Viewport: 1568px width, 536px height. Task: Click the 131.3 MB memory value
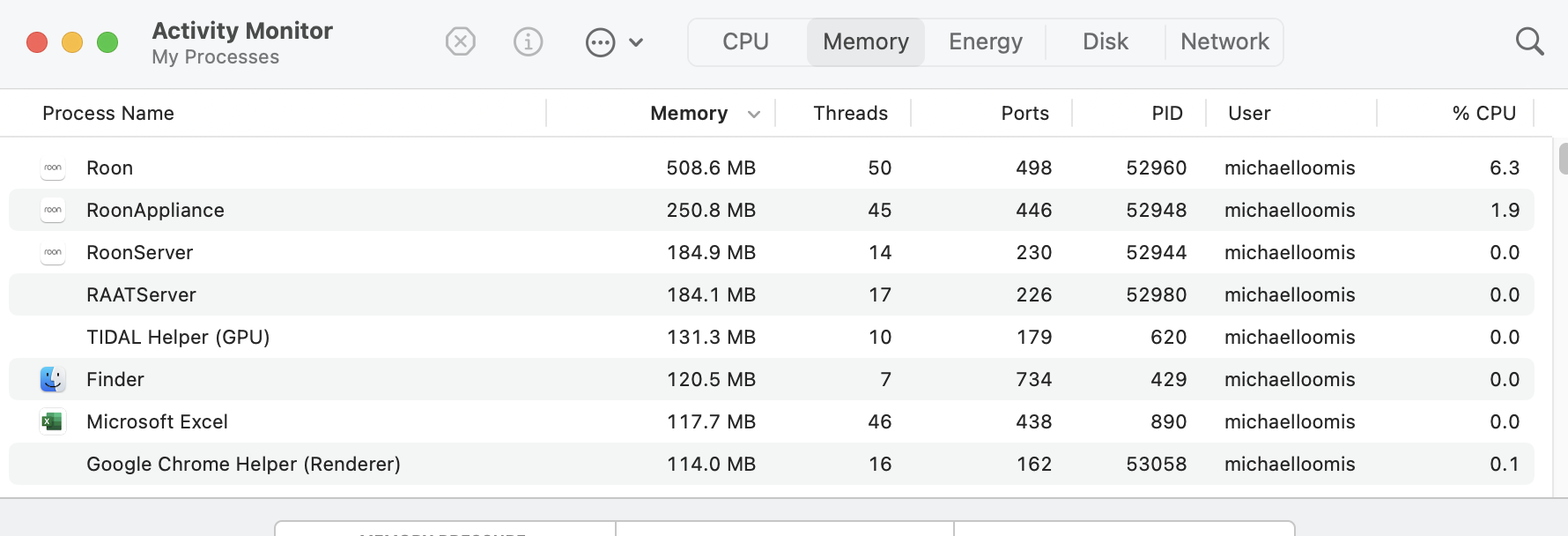711,337
